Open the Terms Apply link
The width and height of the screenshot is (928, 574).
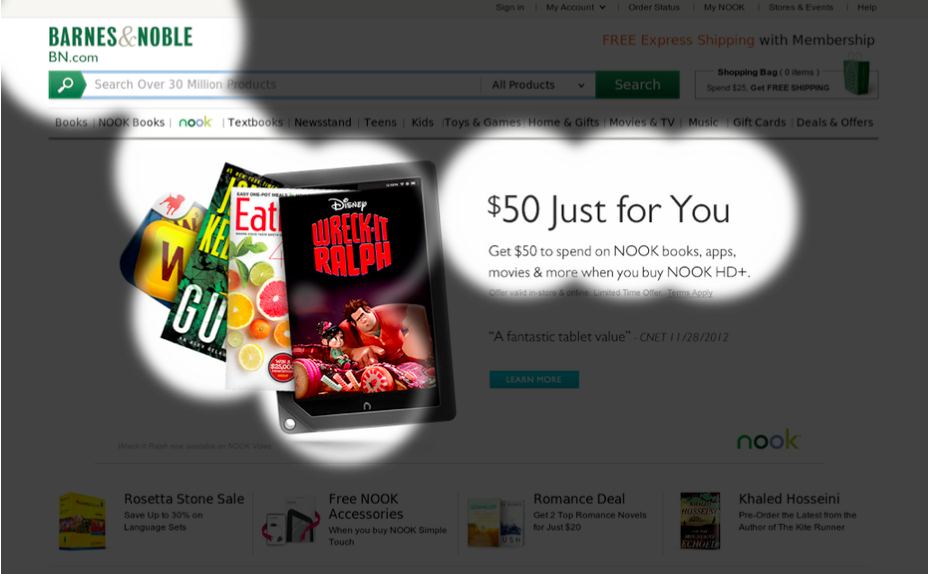pos(689,293)
